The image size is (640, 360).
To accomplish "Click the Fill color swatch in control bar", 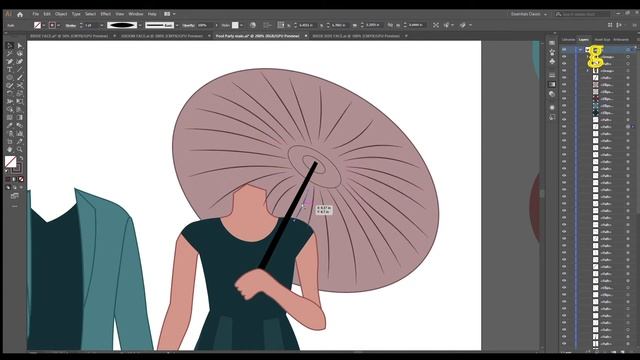I will tap(37, 25).
